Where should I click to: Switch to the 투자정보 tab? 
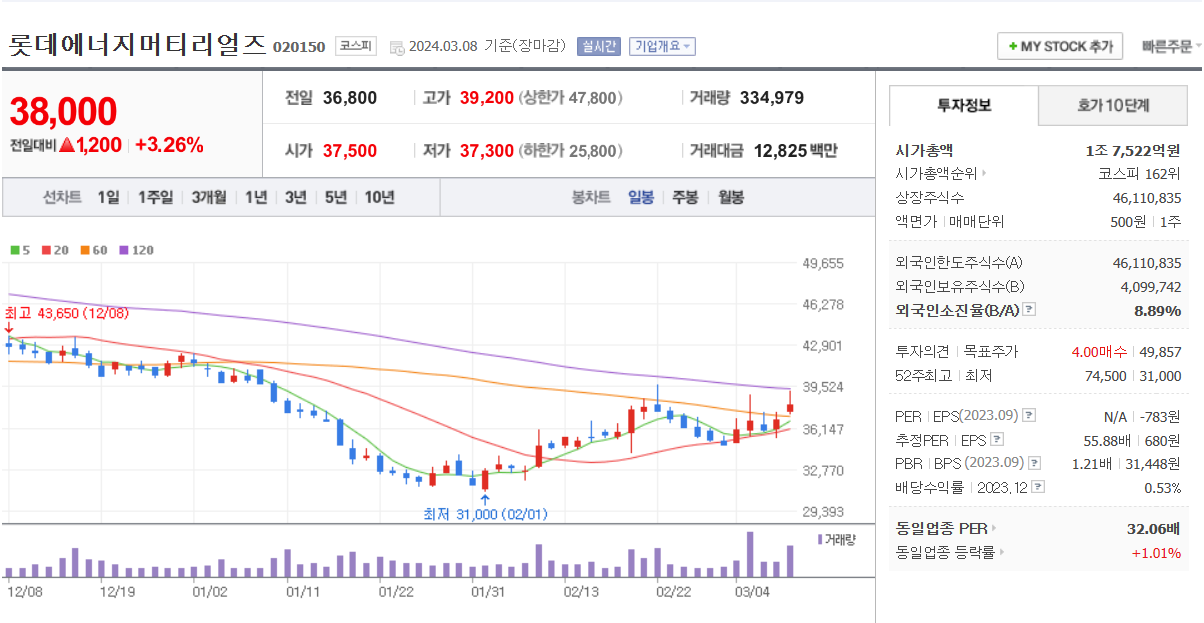click(x=964, y=105)
